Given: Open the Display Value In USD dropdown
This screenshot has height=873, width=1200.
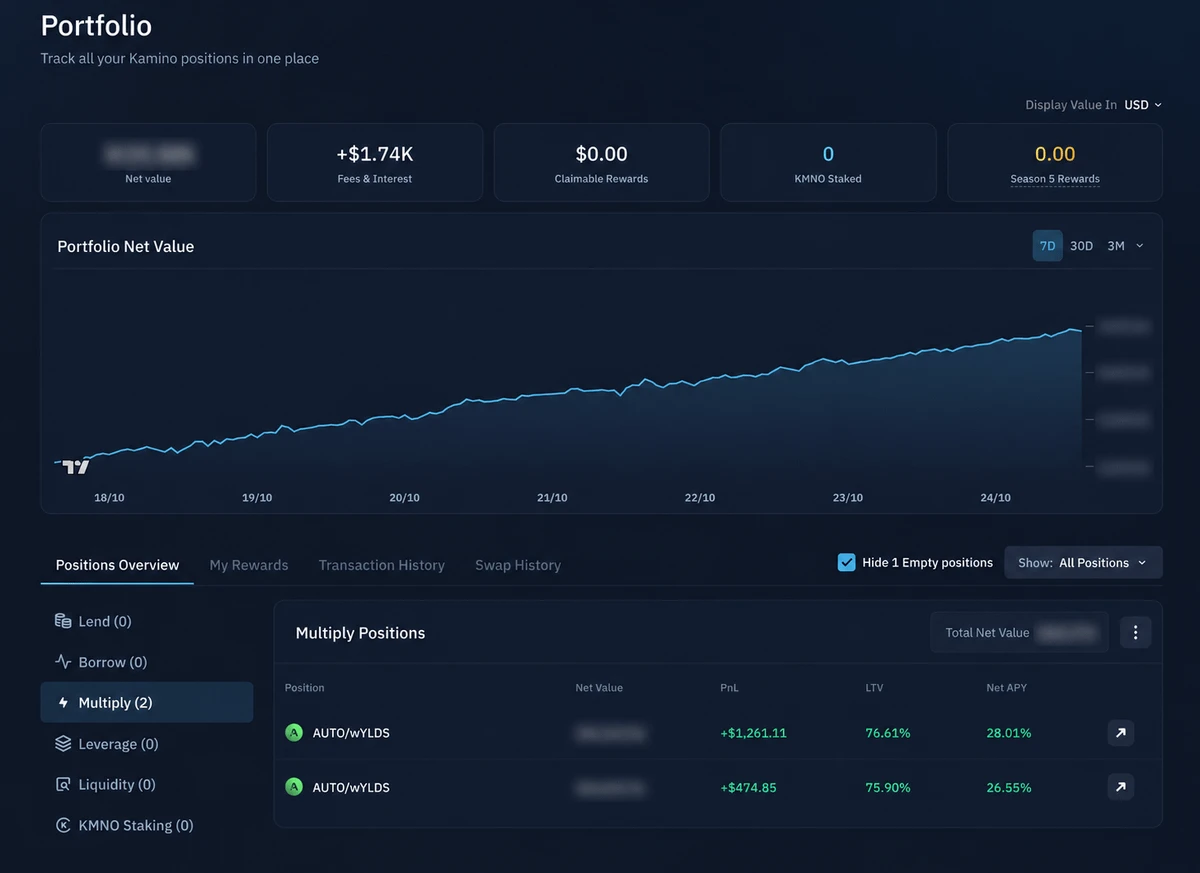Looking at the screenshot, I should point(1143,105).
